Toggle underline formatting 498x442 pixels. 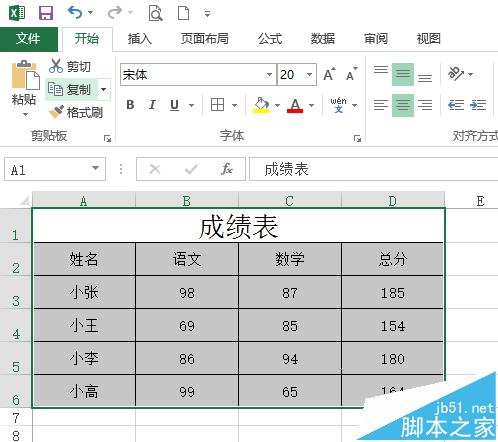(x=174, y=105)
